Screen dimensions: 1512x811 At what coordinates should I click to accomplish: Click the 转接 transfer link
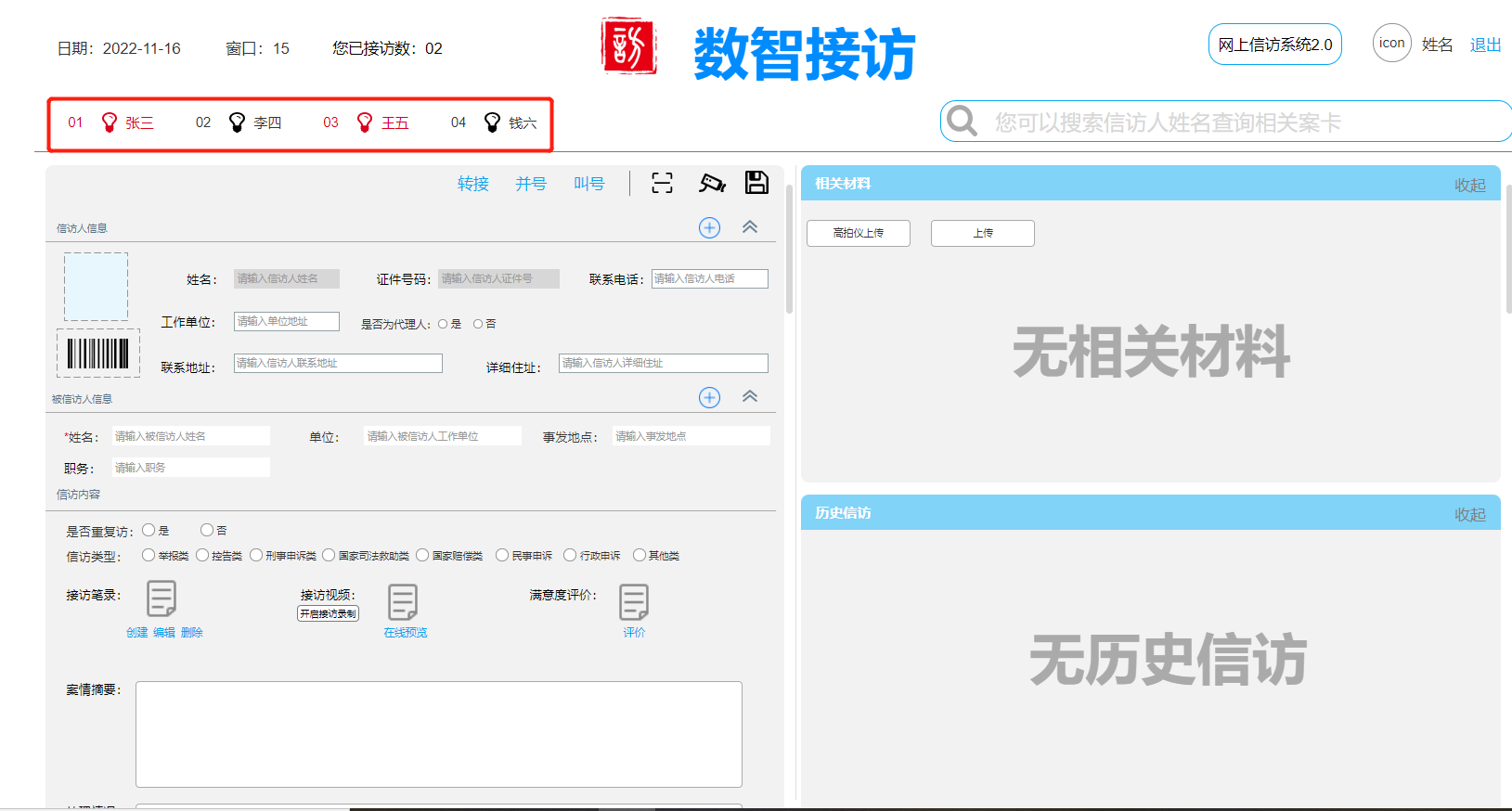tap(473, 184)
